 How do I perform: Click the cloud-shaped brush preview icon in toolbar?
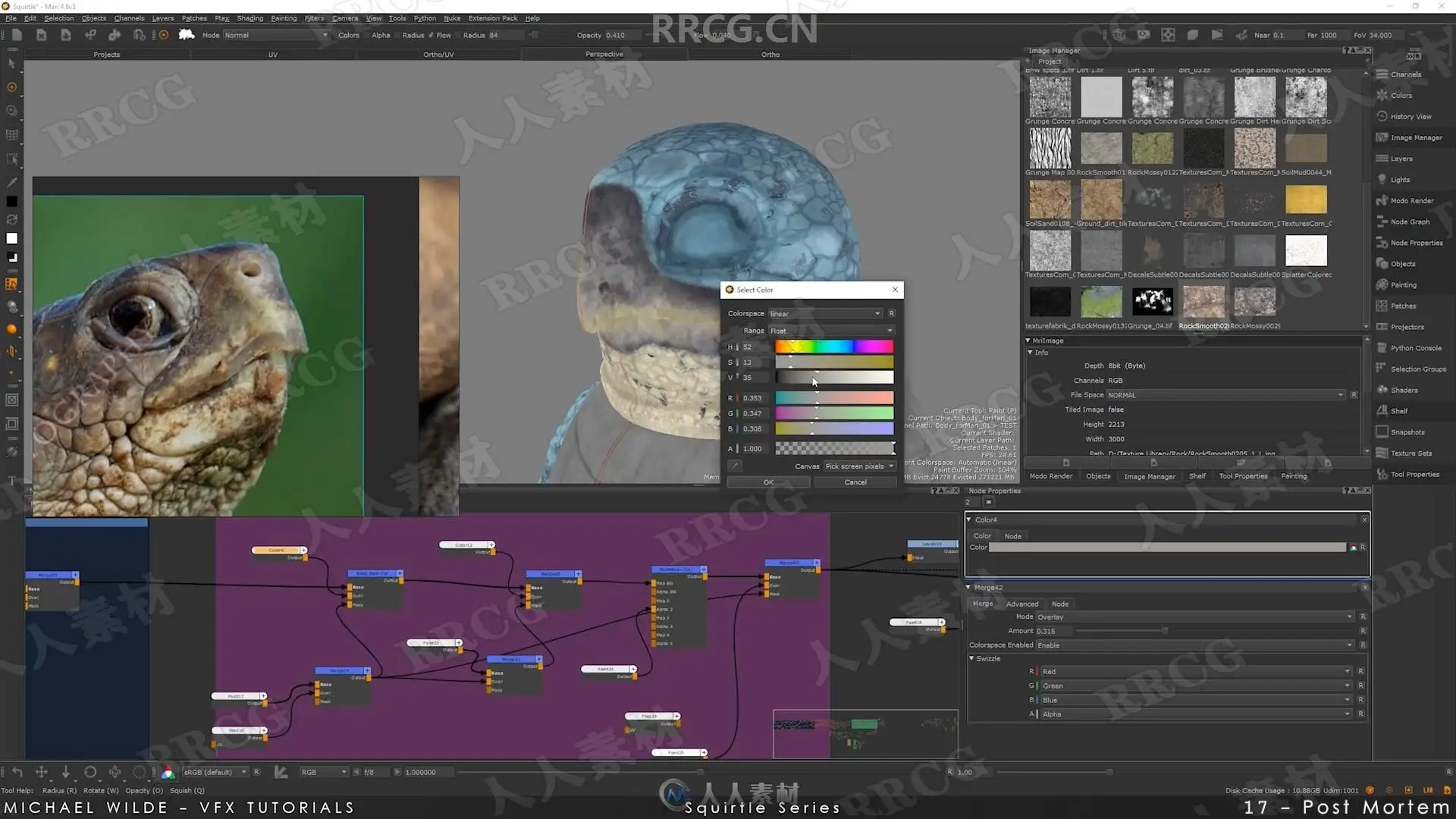[187, 35]
